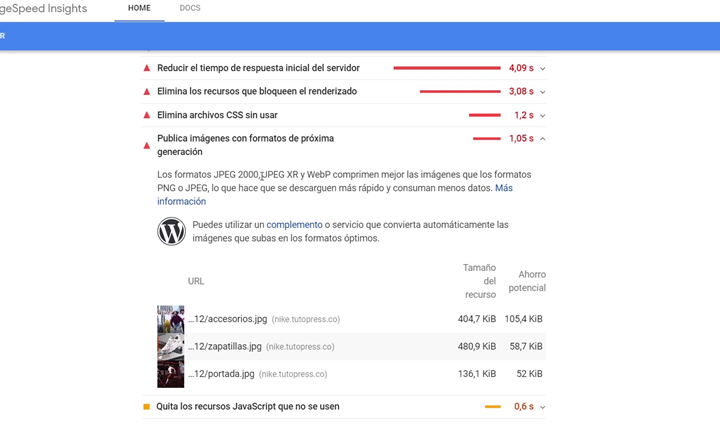Switch to the DOCS tab
The width and height of the screenshot is (720, 430).
pyautogui.click(x=190, y=8)
